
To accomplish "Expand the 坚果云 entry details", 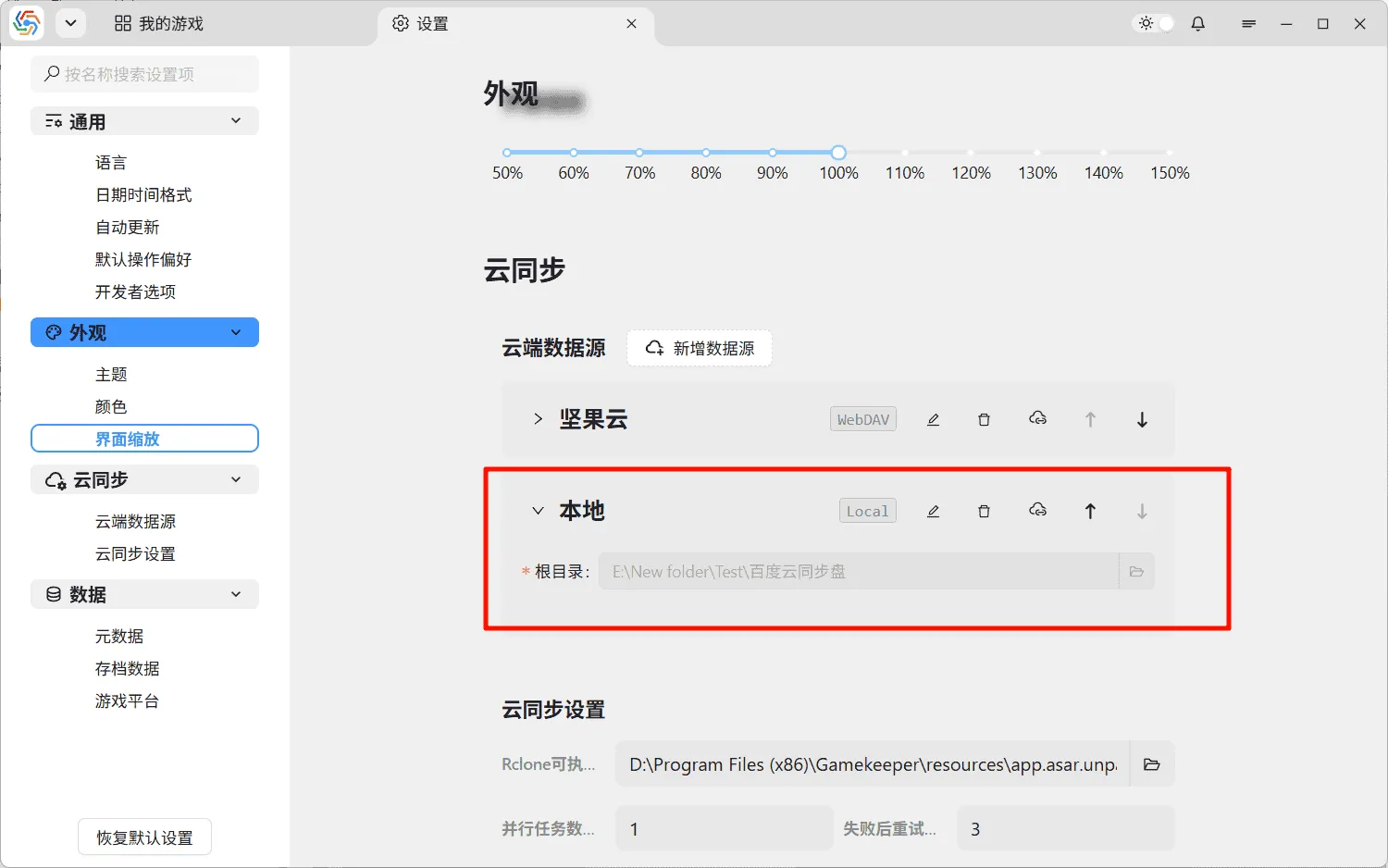I will click(x=538, y=418).
